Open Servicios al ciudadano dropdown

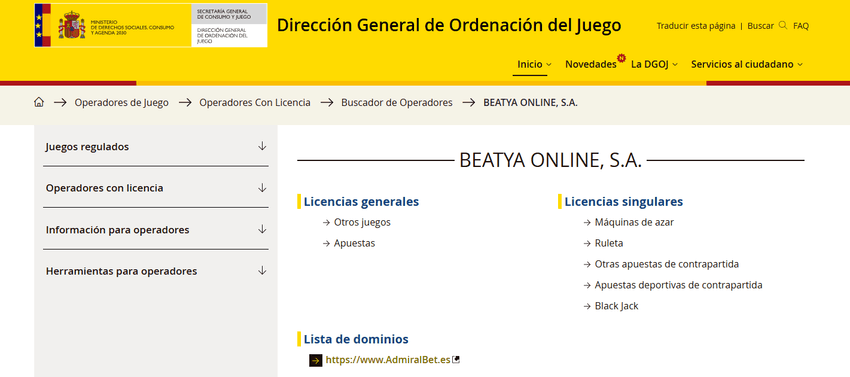pyautogui.click(x=747, y=64)
